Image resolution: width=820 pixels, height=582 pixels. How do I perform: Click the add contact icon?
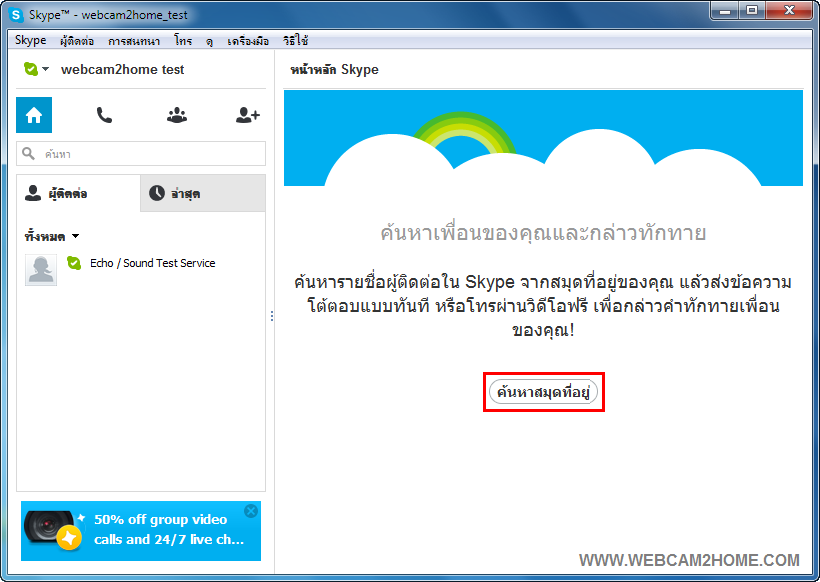point(247,115)
